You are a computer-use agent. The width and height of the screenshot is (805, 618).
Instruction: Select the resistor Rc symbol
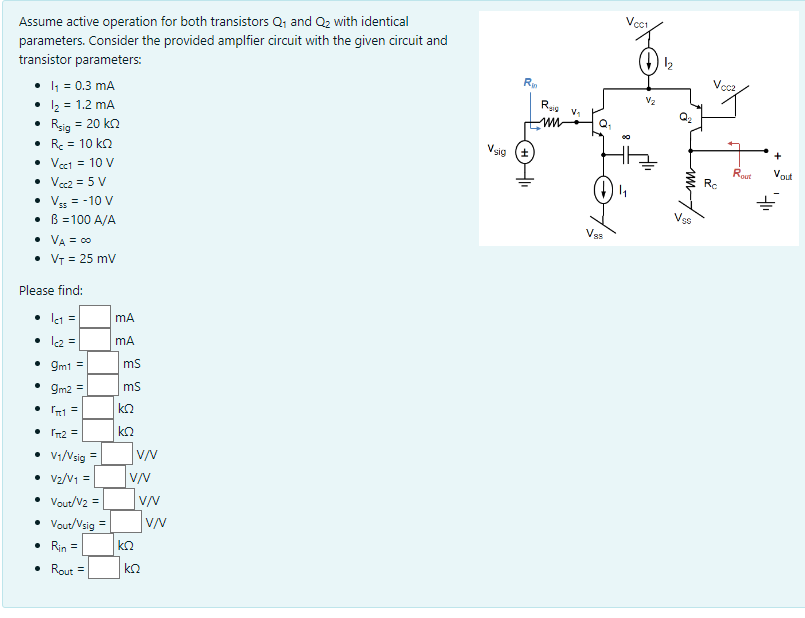point(691,179)
